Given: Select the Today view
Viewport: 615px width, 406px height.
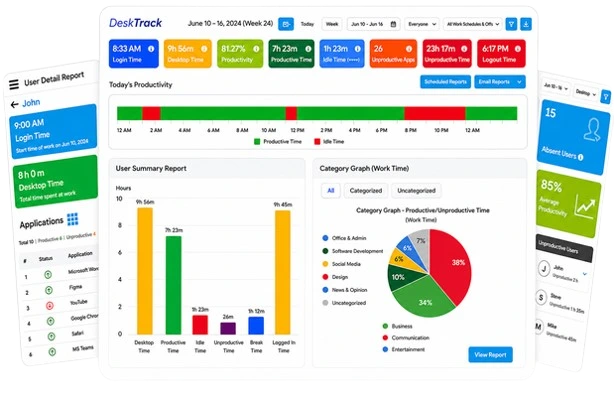Looking at the screenshot, I should (307, 24).
